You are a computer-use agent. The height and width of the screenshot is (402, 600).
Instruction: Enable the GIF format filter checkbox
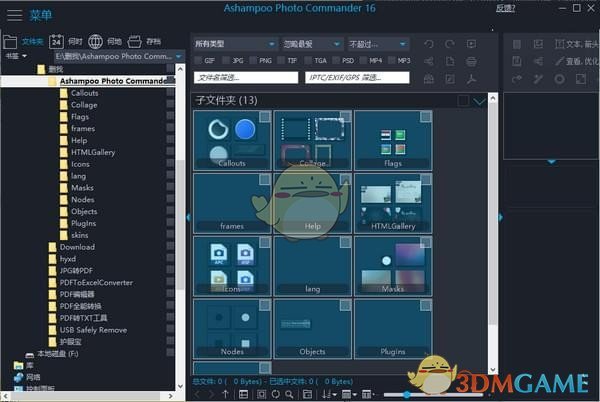coord(198,60)
